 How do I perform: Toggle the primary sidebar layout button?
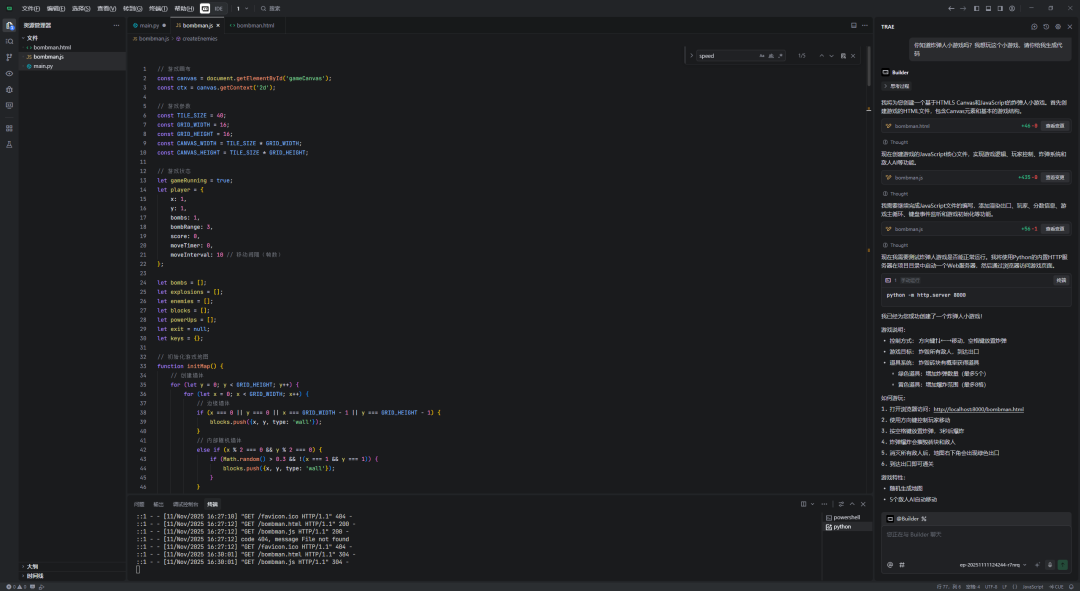(975, 8)
